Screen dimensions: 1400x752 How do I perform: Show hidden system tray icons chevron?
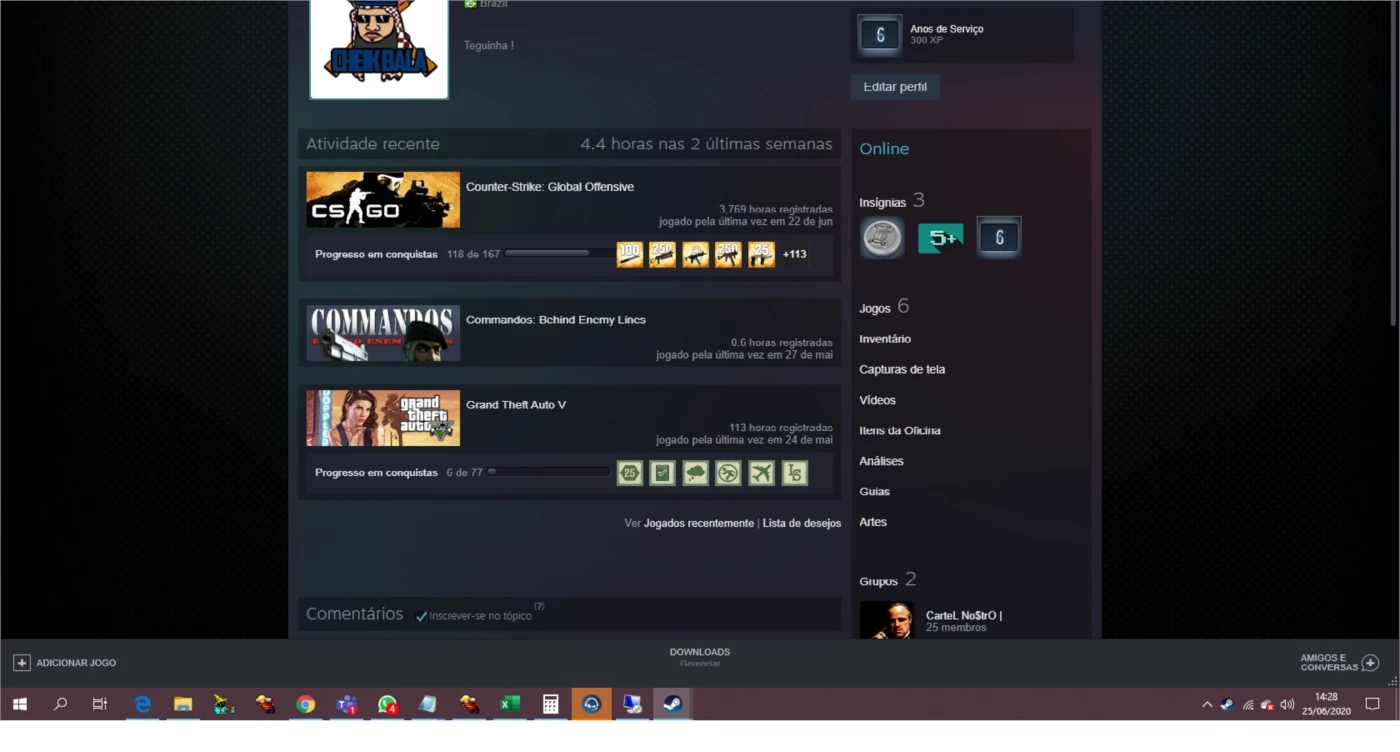click(x=1207, y=704)
